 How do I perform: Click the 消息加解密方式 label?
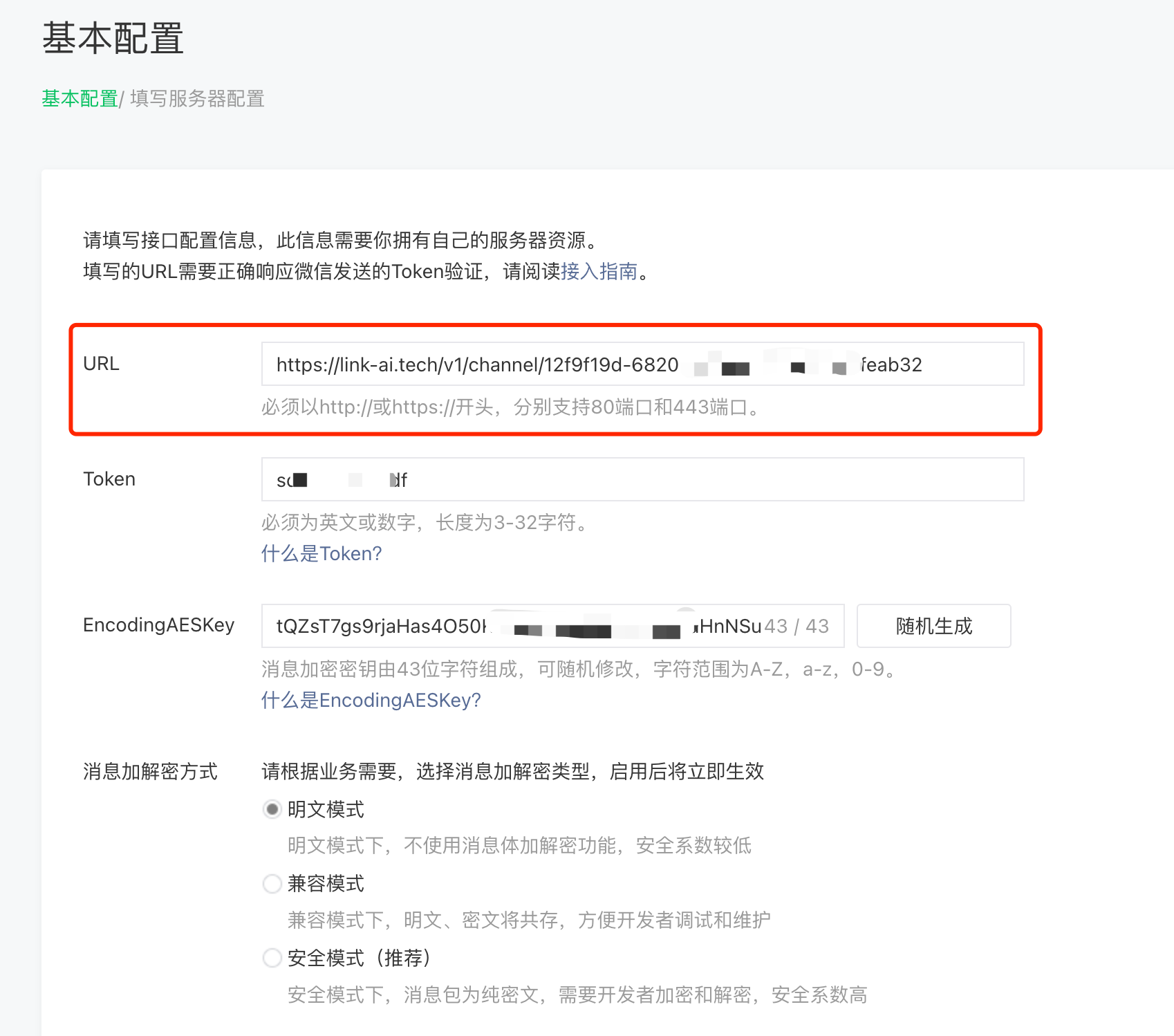point(150,771)
